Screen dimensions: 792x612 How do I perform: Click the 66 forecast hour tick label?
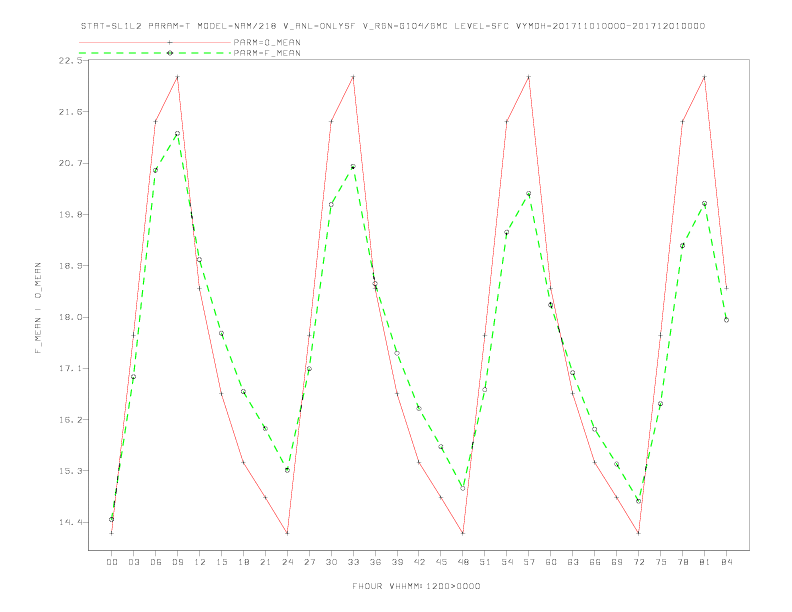tap(595, 562)
